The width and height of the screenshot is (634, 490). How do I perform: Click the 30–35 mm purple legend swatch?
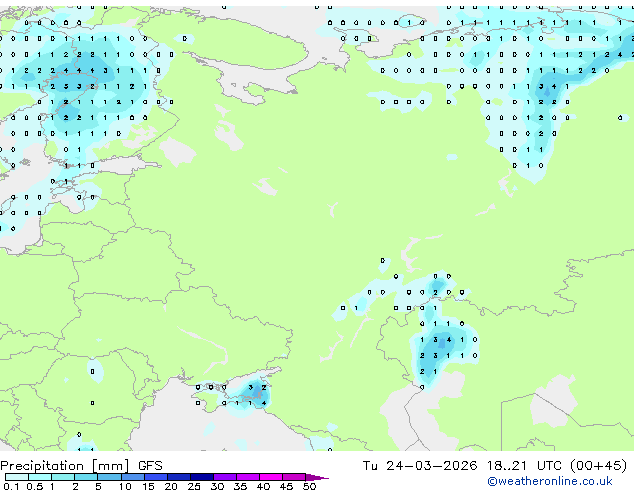pyautogui.click(x=224, y=477)
